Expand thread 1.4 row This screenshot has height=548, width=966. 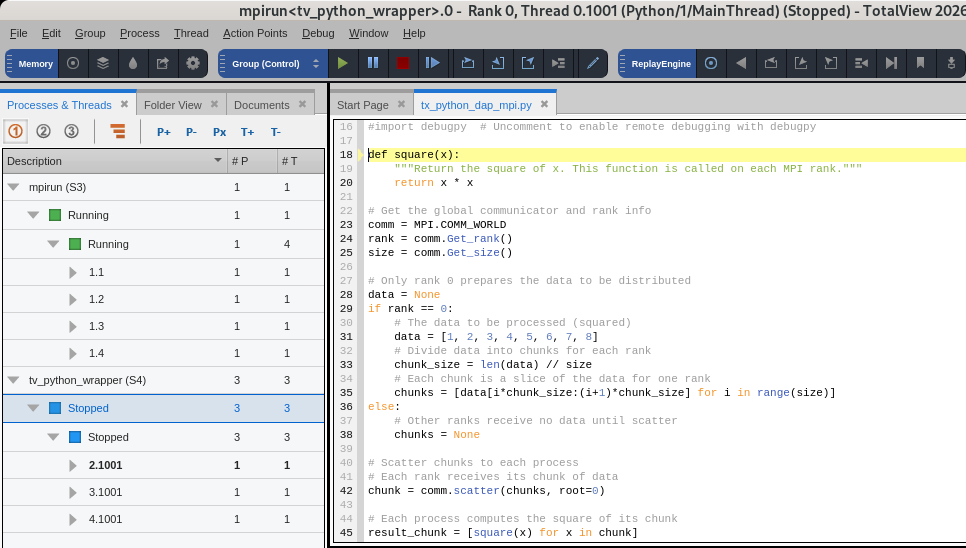pyautogui.click(x=73, y=353)
